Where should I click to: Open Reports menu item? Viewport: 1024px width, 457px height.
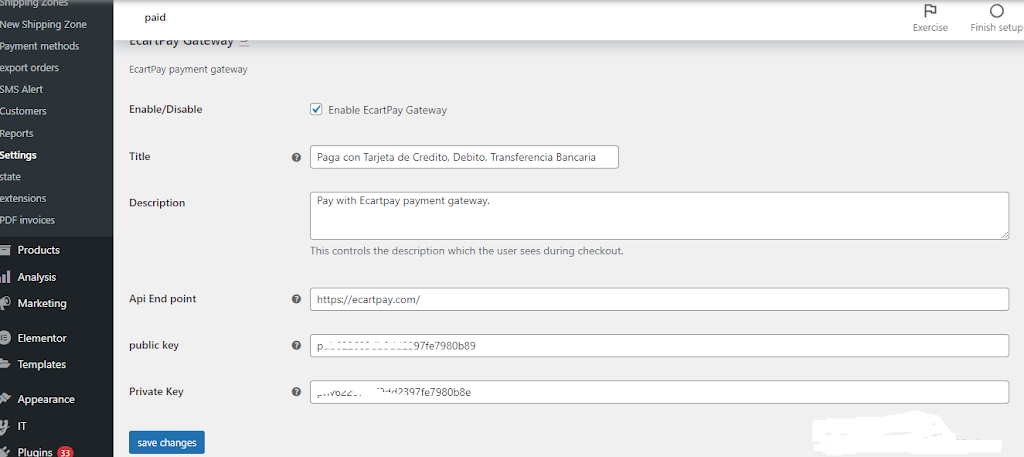coord(17,133)
